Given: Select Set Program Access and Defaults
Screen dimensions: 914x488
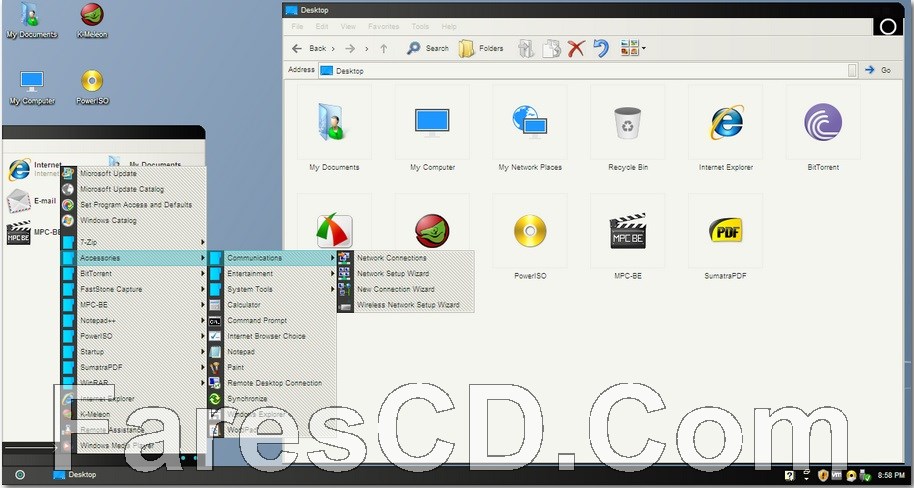Looking at the screenshot, I should 134,205.
